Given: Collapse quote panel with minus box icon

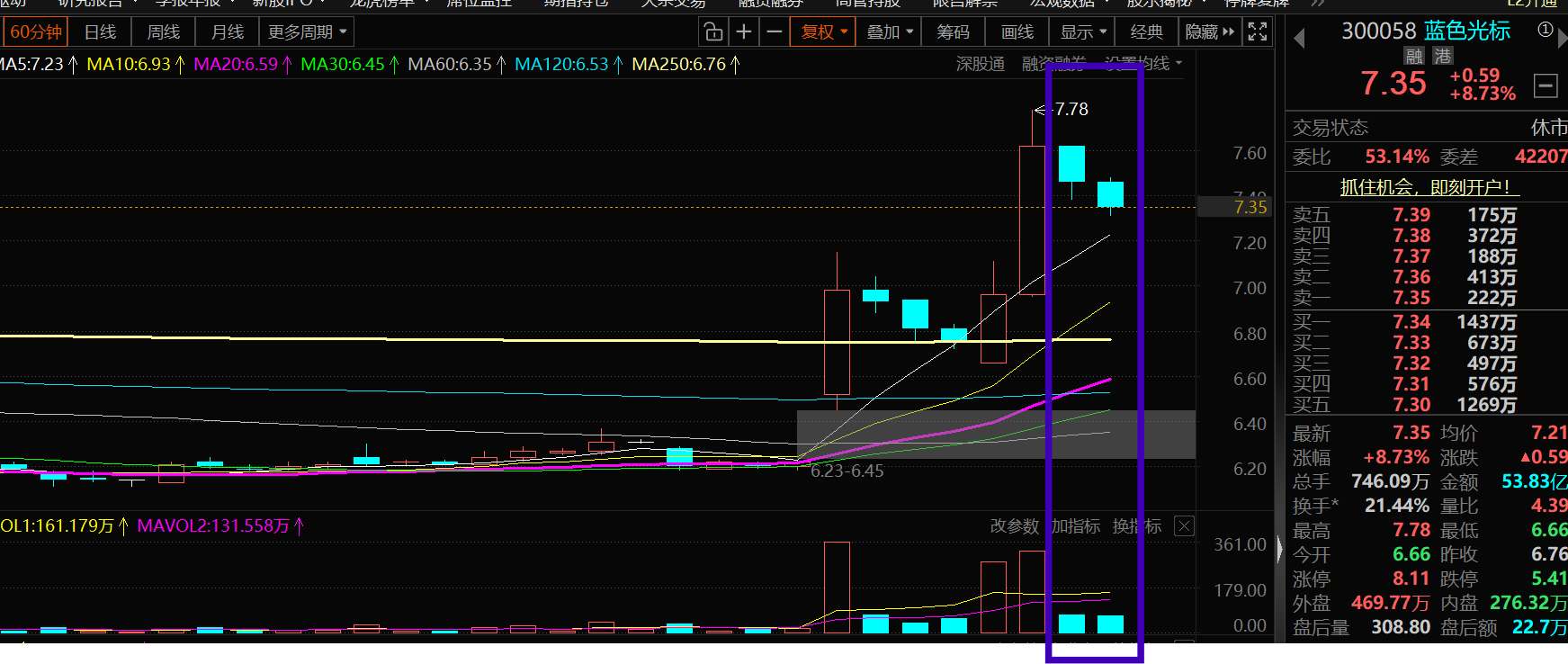Looking at the screenshot, I should coord(1546,85).
